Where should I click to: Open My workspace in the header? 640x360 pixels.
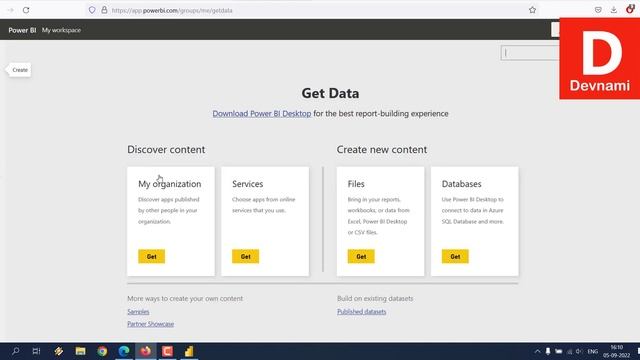click(61, 30)
